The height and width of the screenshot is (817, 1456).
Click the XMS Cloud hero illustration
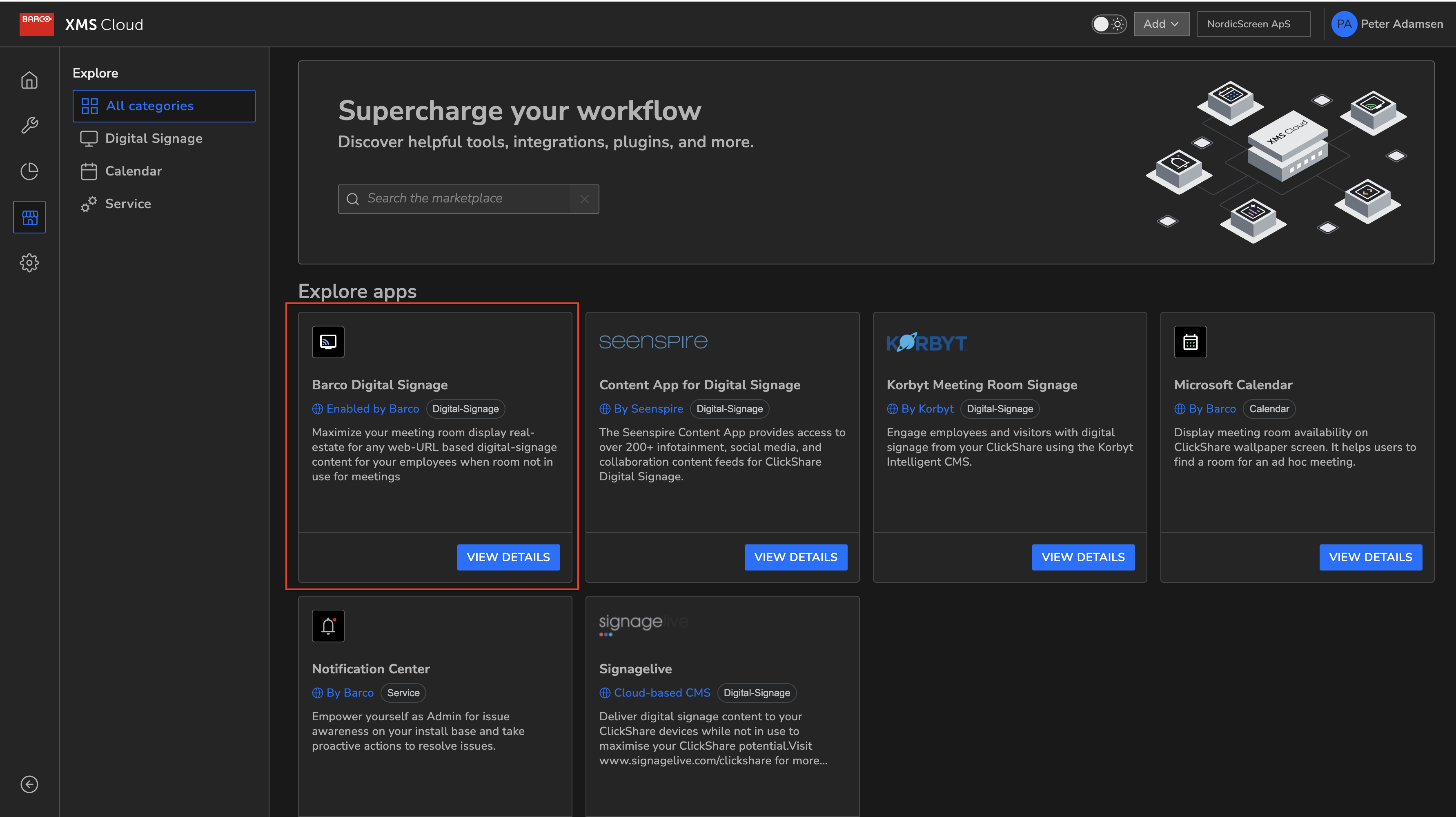point(1276,162)
